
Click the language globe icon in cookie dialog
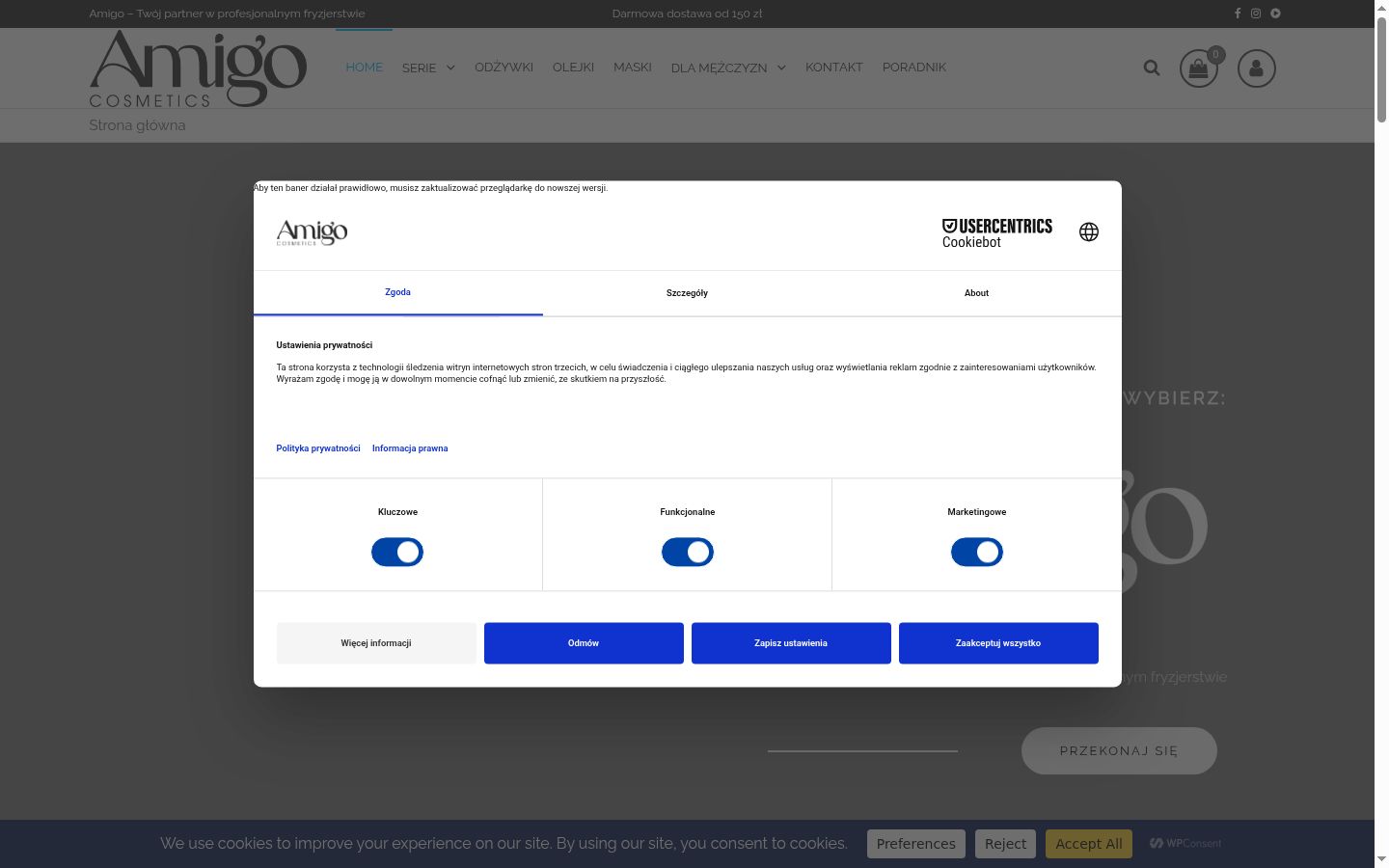pos(1089,231)
